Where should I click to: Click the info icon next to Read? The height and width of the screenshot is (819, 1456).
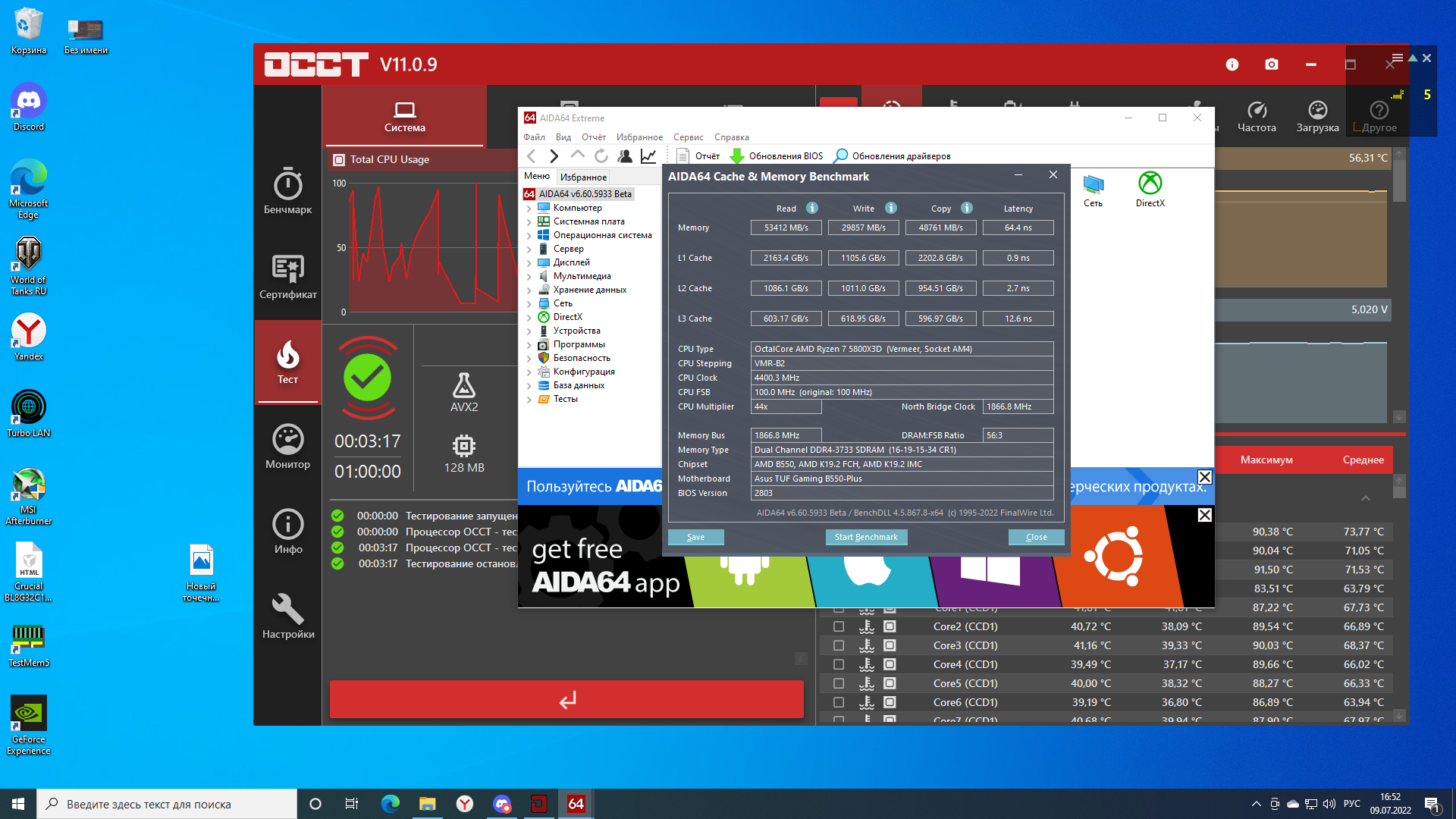click(x=812, y=208)
